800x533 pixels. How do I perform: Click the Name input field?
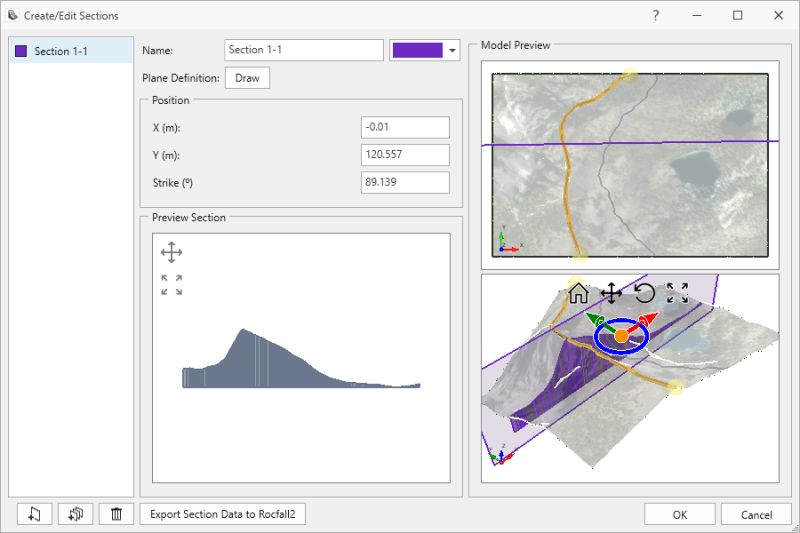point(304,50)
